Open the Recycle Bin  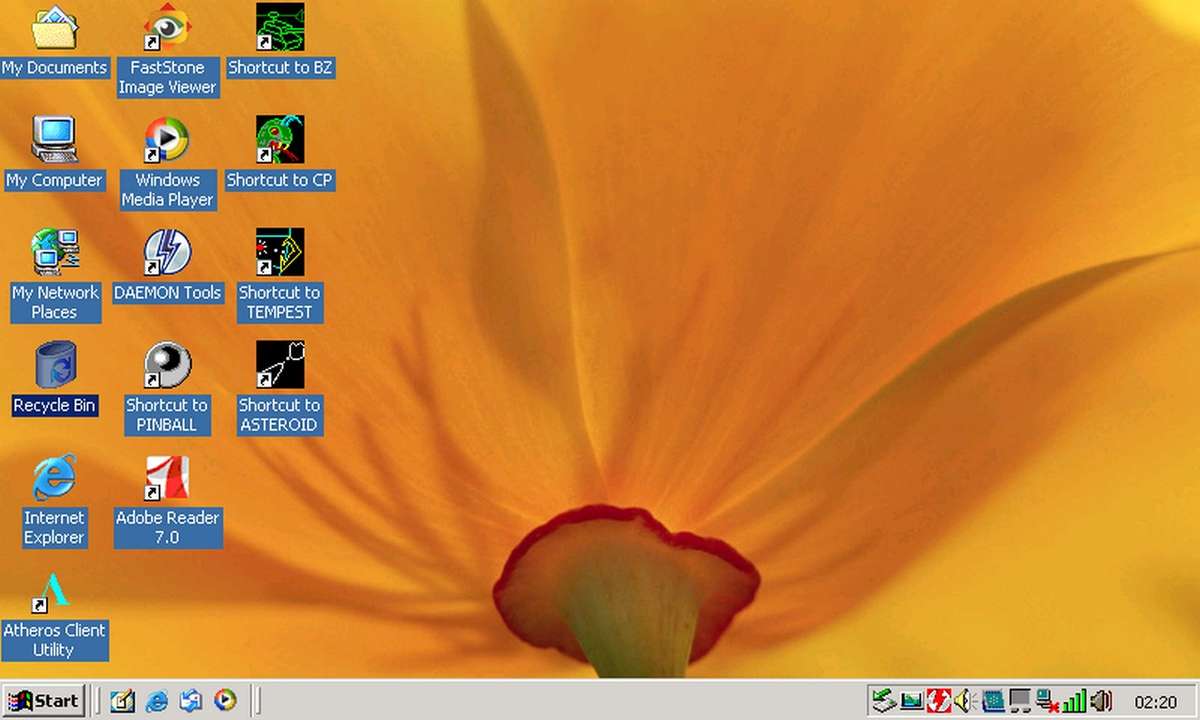53,367
